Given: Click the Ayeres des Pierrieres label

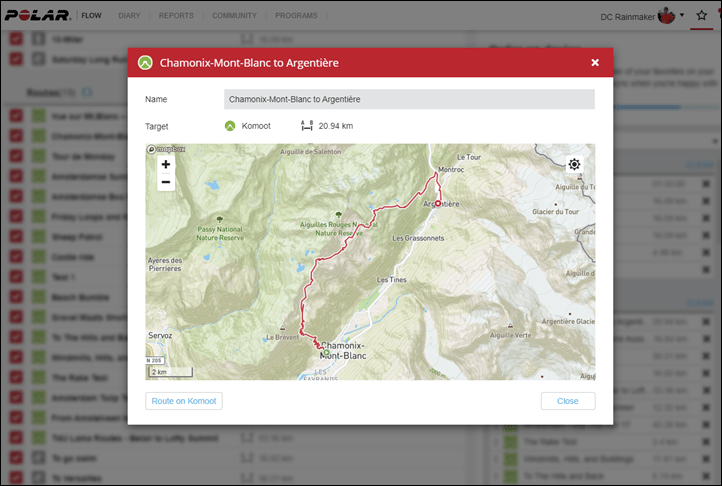Looking at the screenshot, I should click(x=165, y=264).
